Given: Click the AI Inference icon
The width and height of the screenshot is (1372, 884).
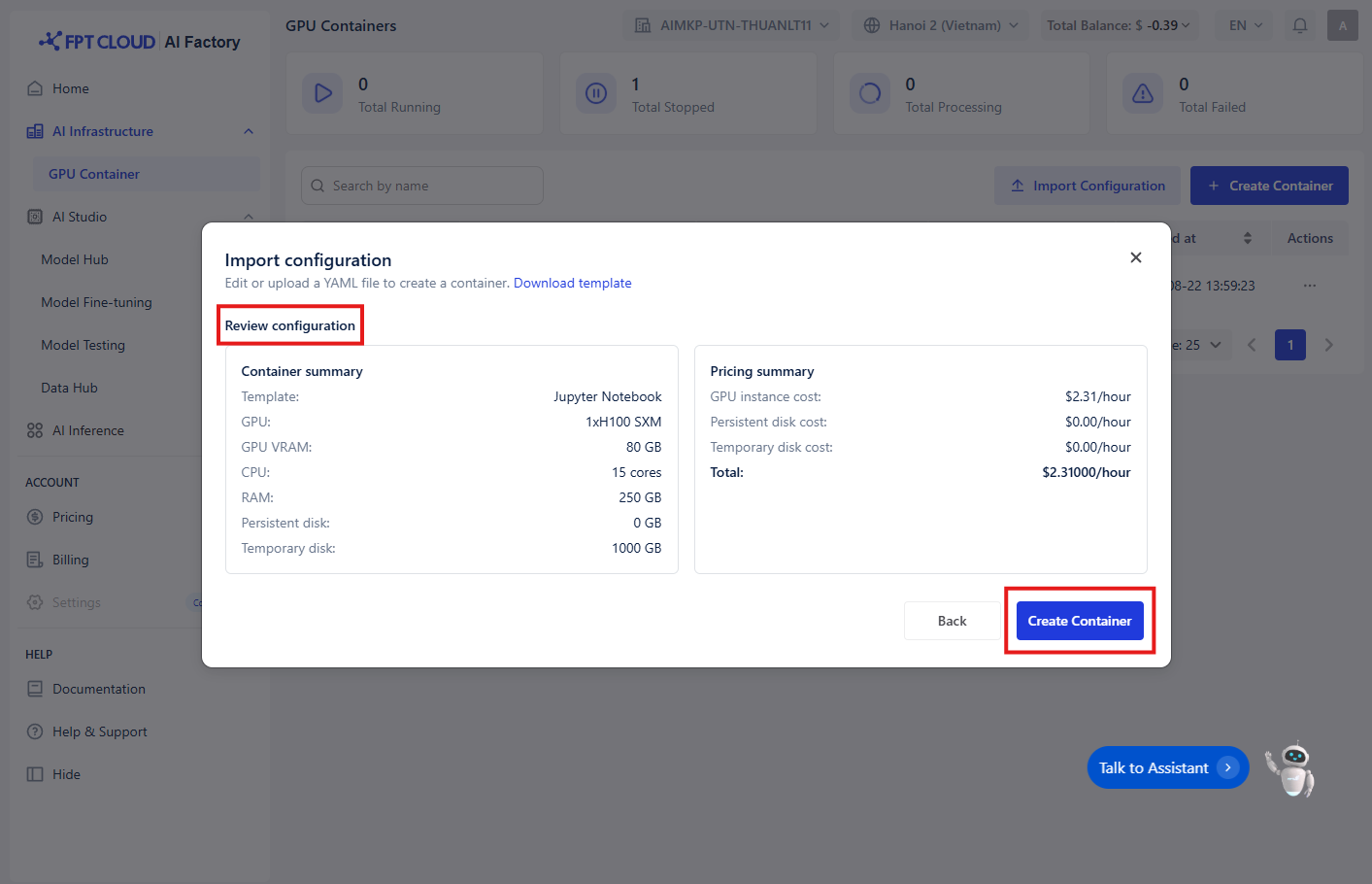Looking at the screenshot, I should [35, 430].
